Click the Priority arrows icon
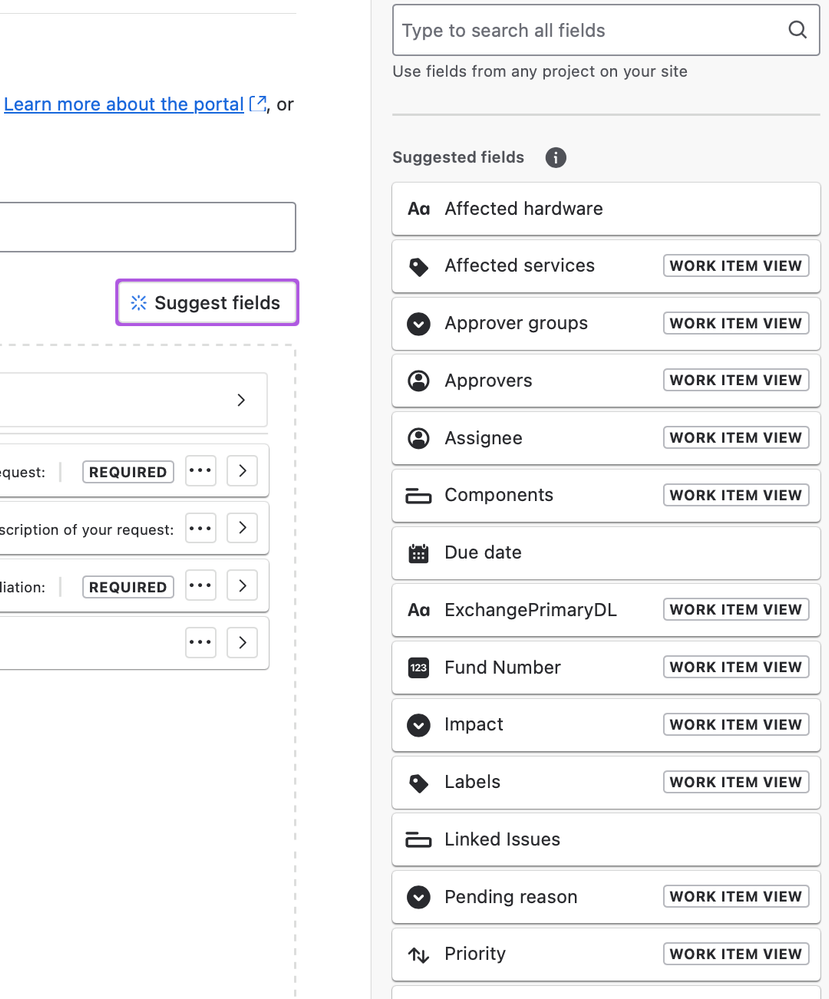Screen dimensions: 829x999 click(418, 954)
